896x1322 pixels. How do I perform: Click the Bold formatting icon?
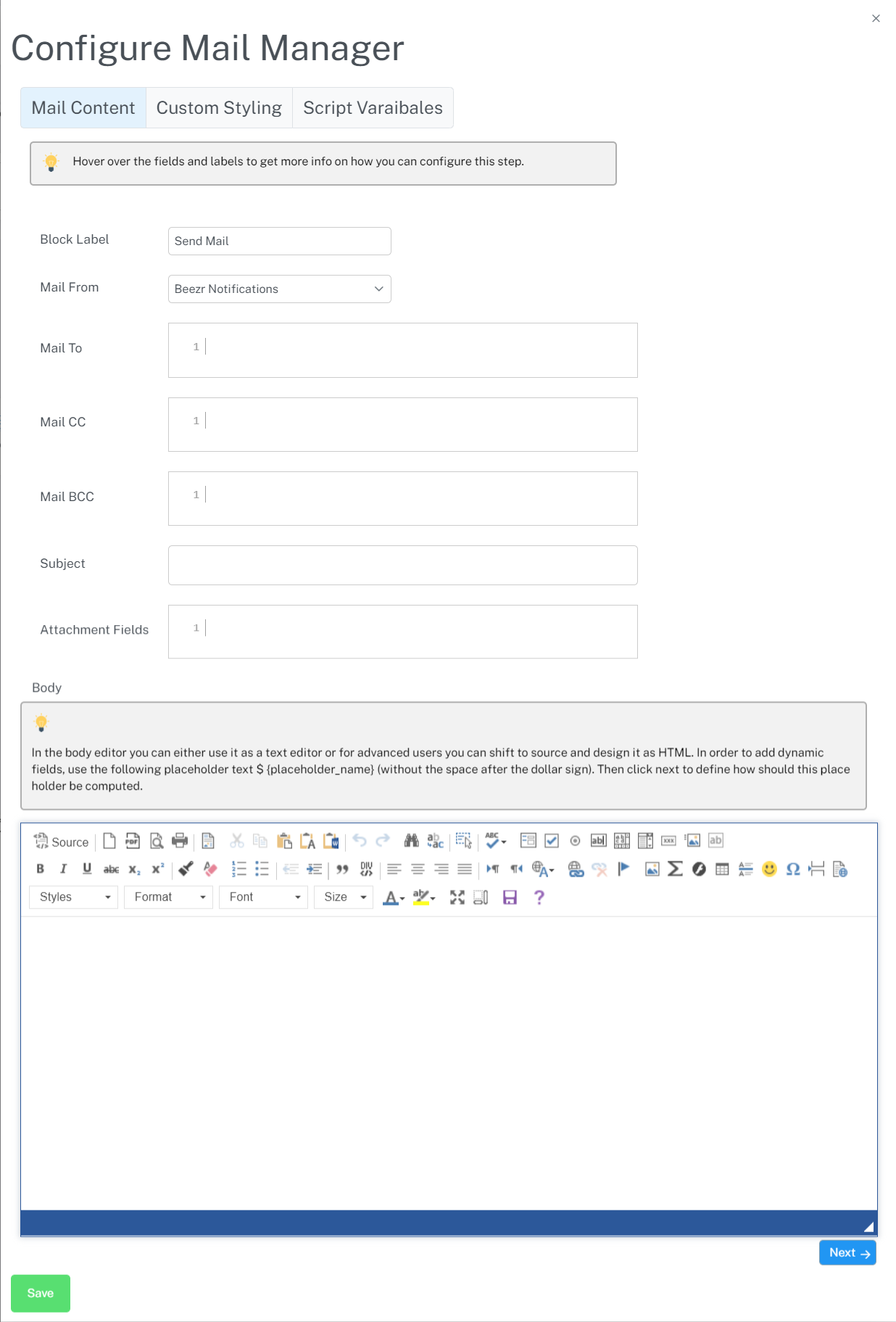pyautogui.click(x=41, y=869)
